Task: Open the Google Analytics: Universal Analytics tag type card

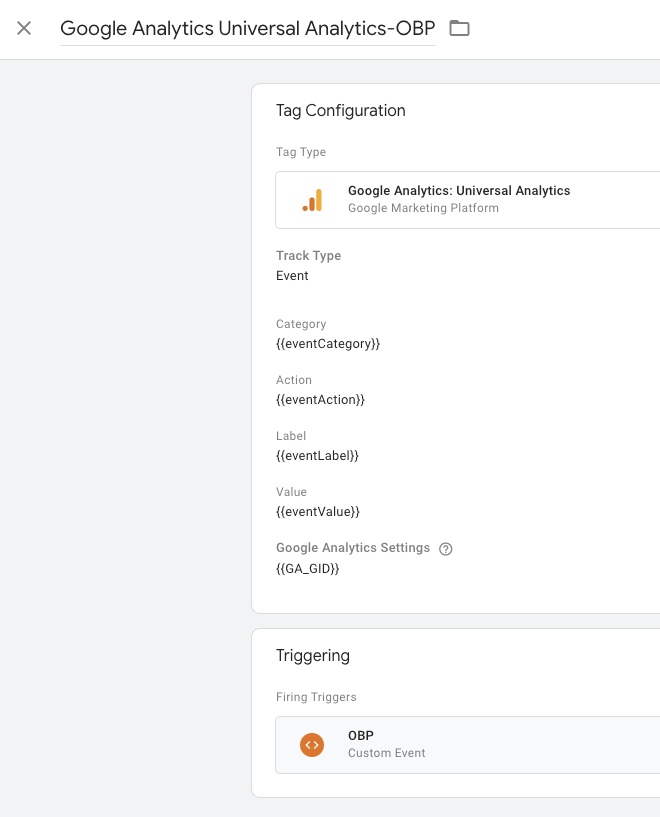Action: coord(467,200)
